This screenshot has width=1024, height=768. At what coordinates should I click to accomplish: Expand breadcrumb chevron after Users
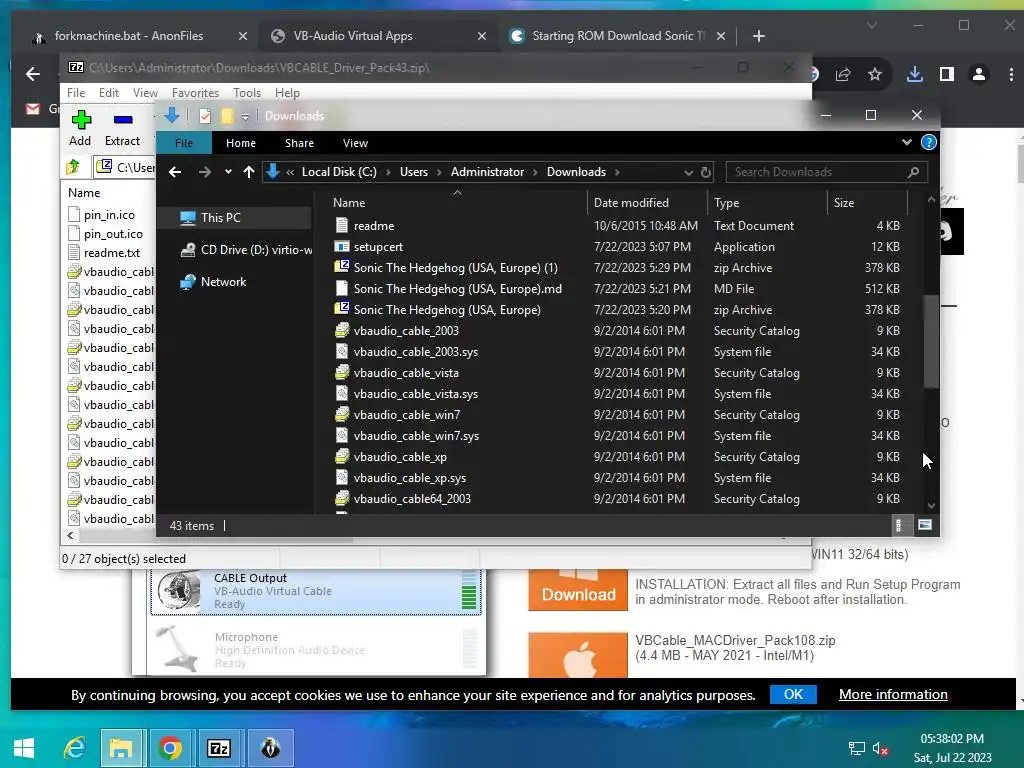click(439, 172)
